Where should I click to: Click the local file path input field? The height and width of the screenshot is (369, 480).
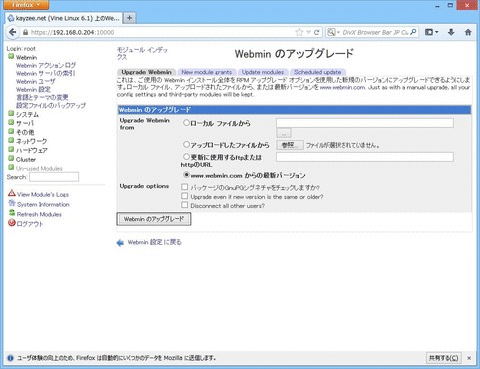[x=365, y=123]
